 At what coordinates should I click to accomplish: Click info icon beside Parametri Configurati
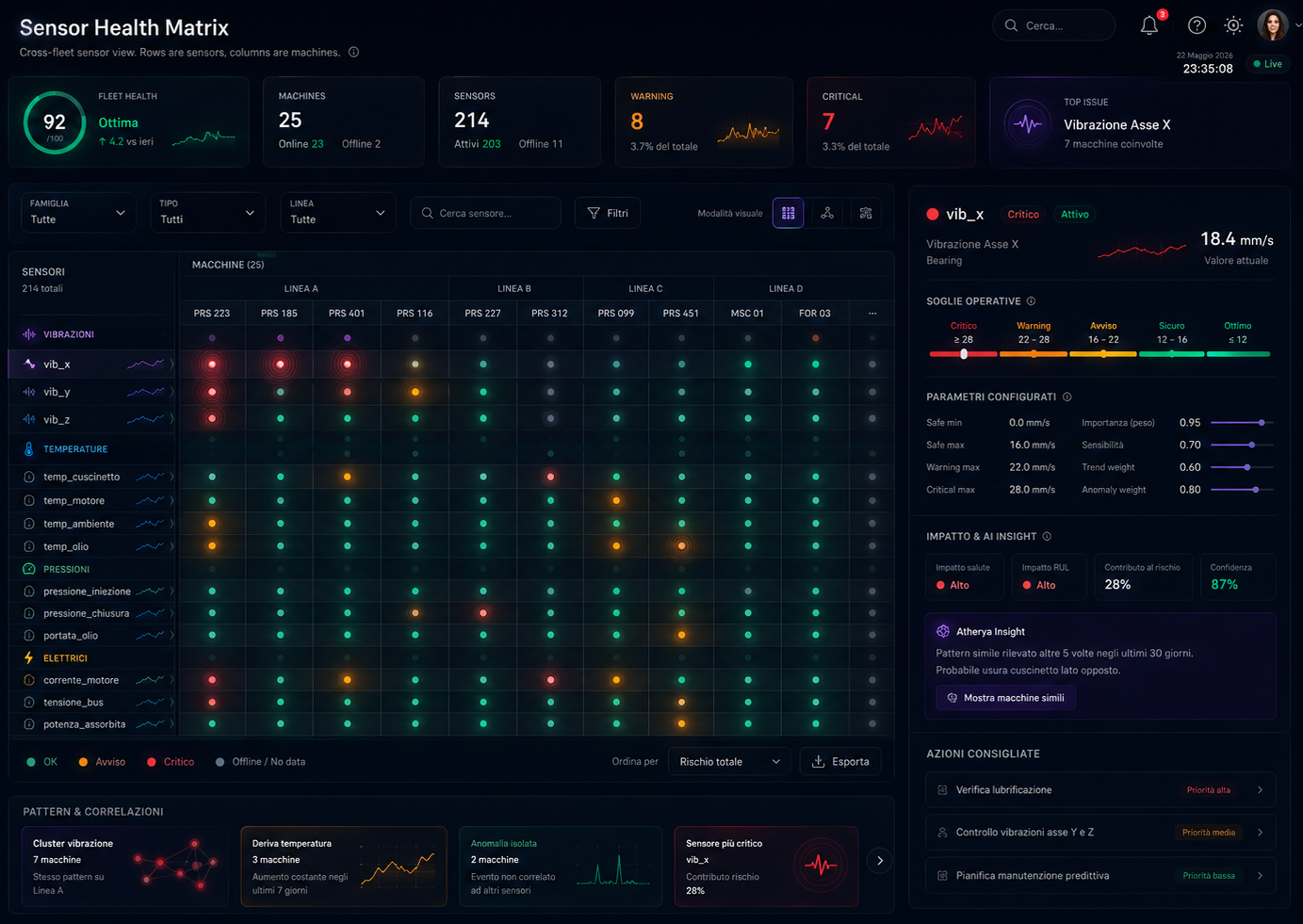[x=1067, y=397]
